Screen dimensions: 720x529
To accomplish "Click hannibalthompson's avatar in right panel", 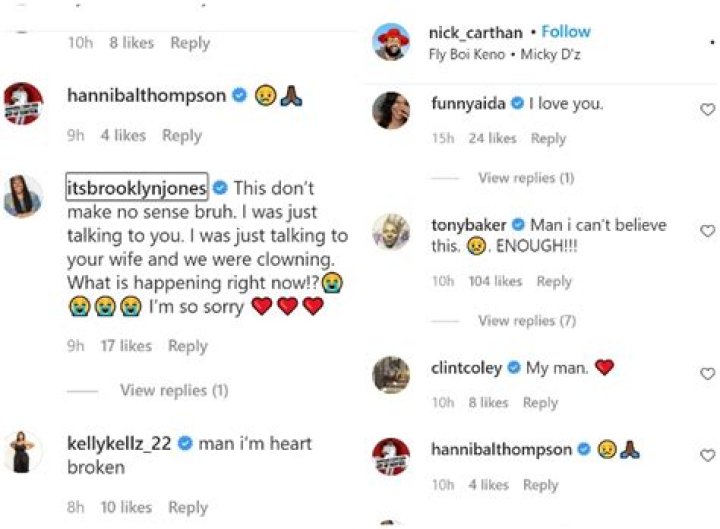I will point(391,458).
